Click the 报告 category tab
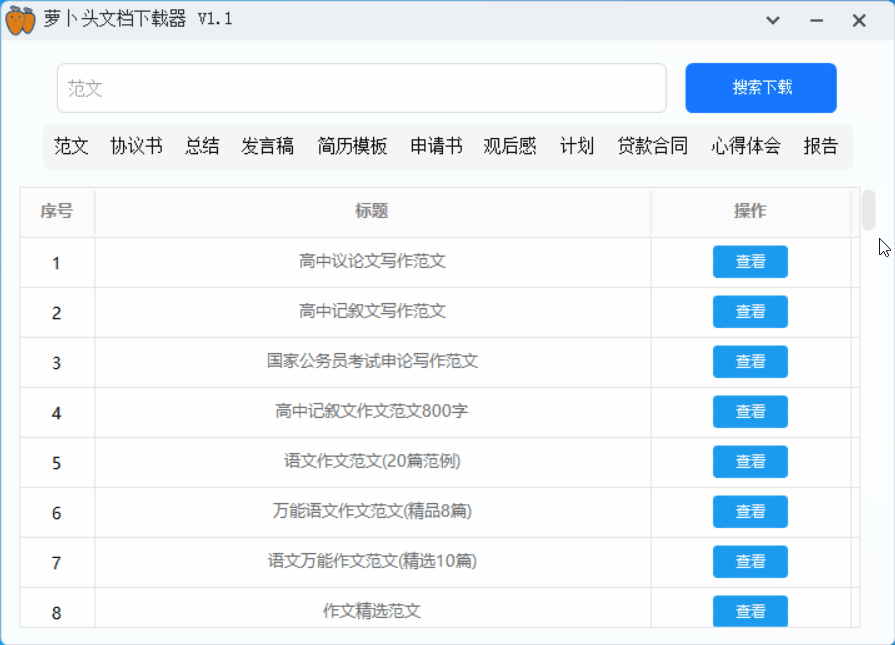Viewport: 895px width, 645px height. click(x=821, y=146)
